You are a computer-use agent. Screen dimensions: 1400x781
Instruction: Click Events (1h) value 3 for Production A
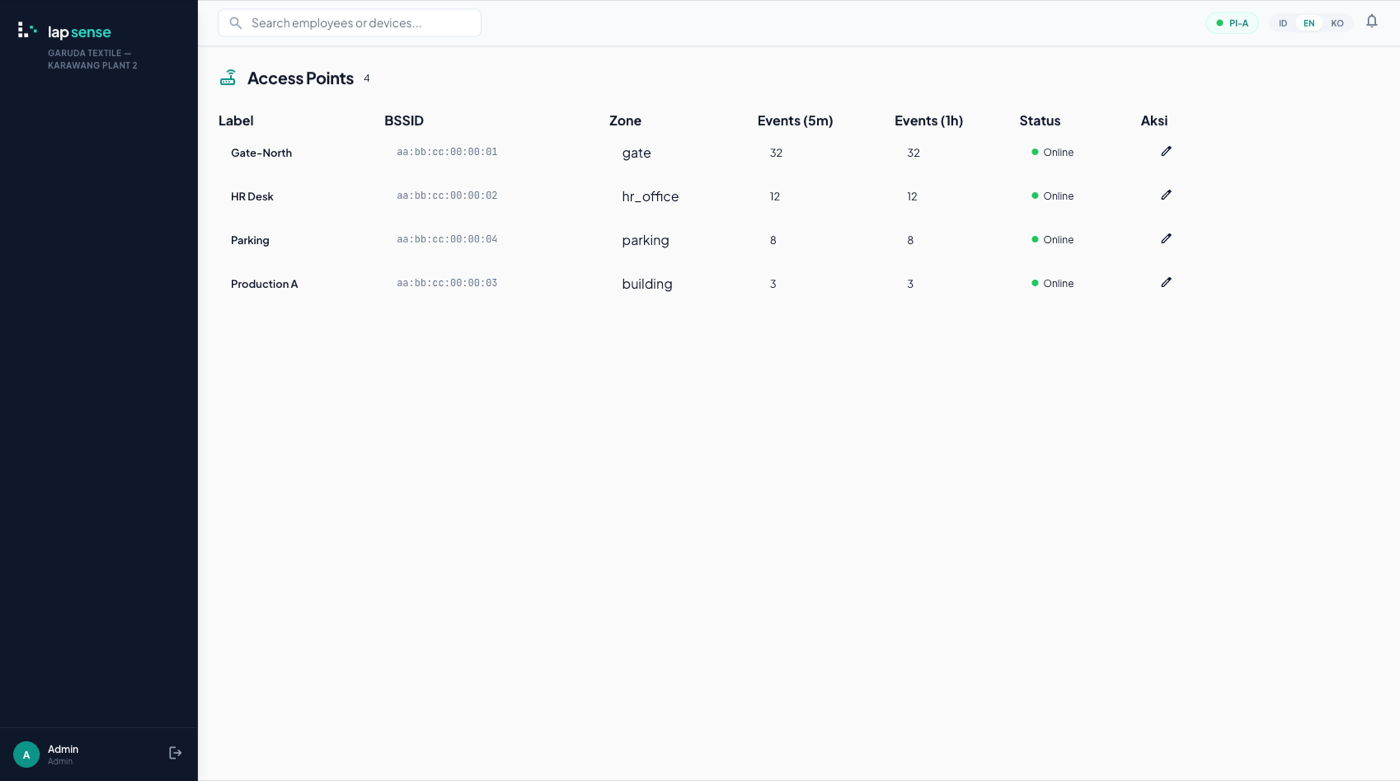[910, 284]
